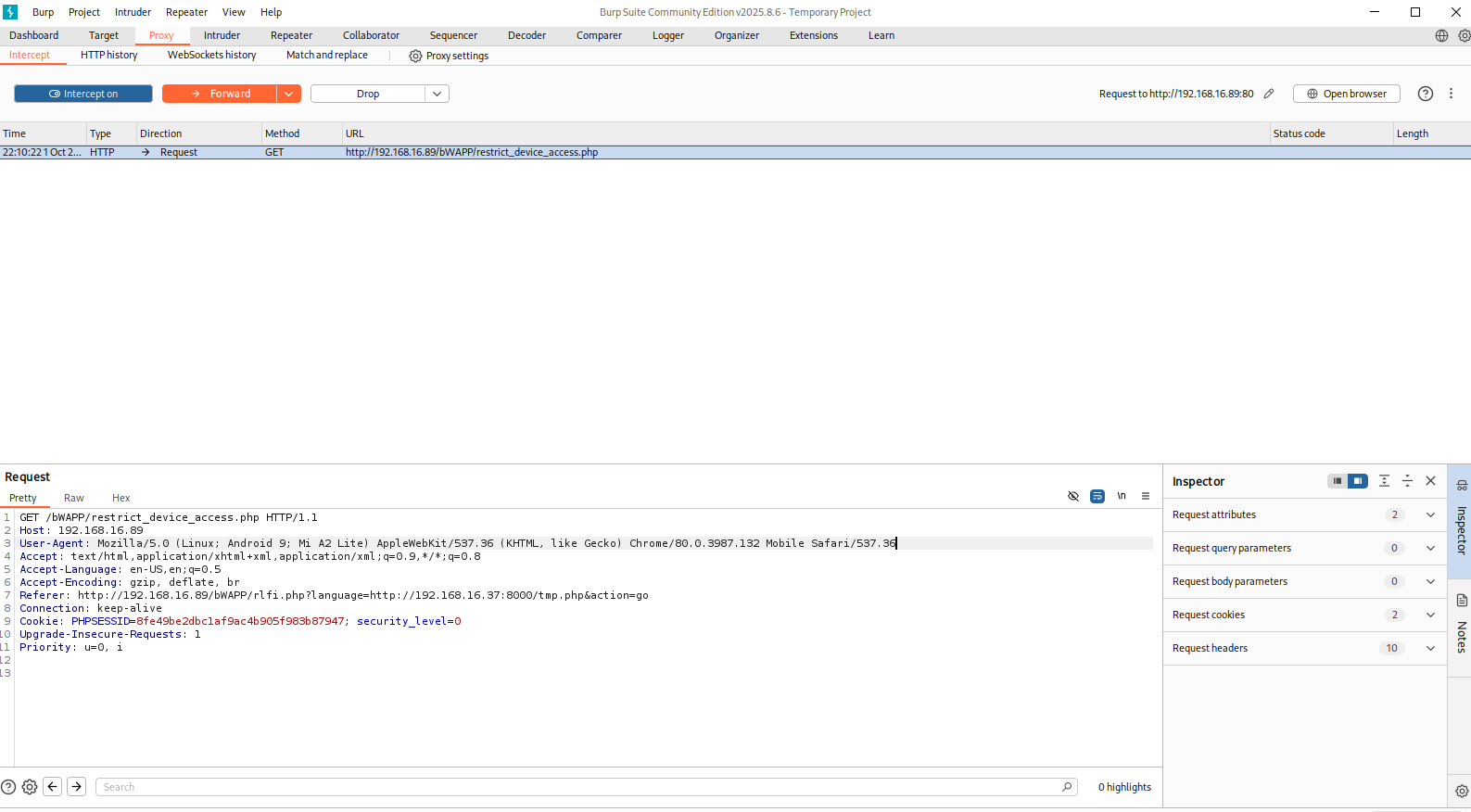This screenshot has height=812, width=1471.
Task: Open the Burp menu
Action: (x=44, y=12)
